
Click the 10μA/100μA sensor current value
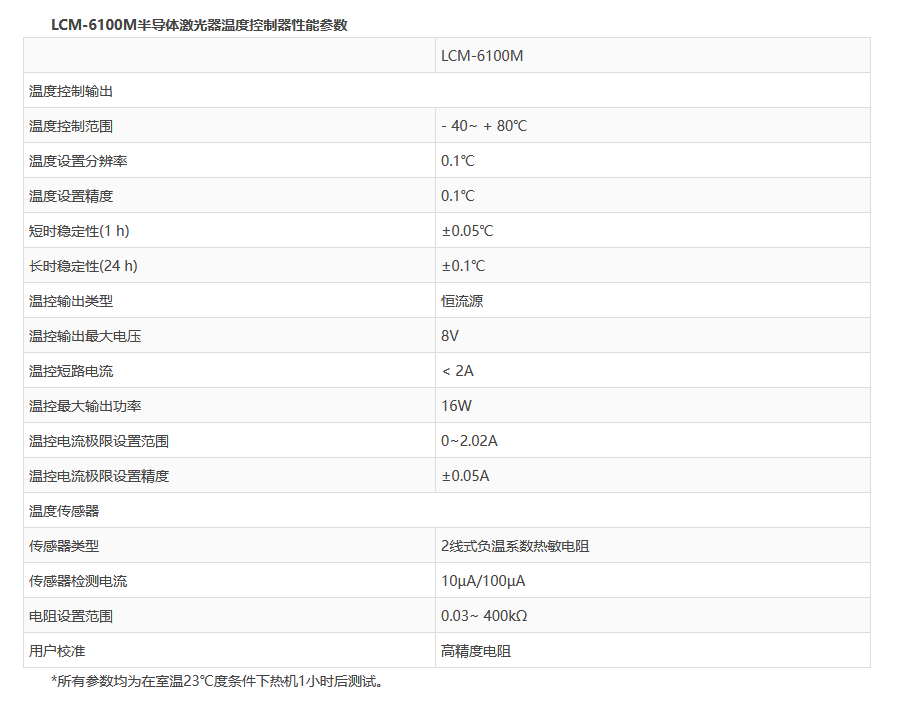click(x=483, y=581)
